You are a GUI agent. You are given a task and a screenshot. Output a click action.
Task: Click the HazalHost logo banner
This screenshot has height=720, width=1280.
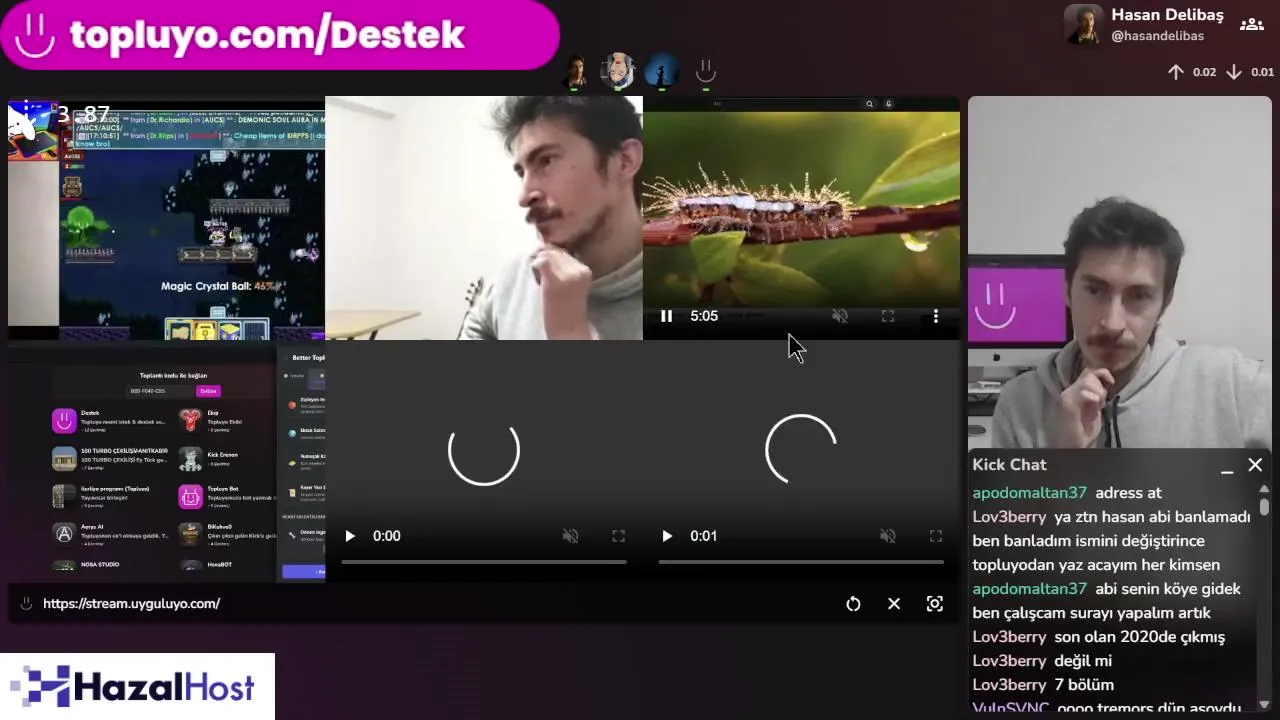(137, 687)
